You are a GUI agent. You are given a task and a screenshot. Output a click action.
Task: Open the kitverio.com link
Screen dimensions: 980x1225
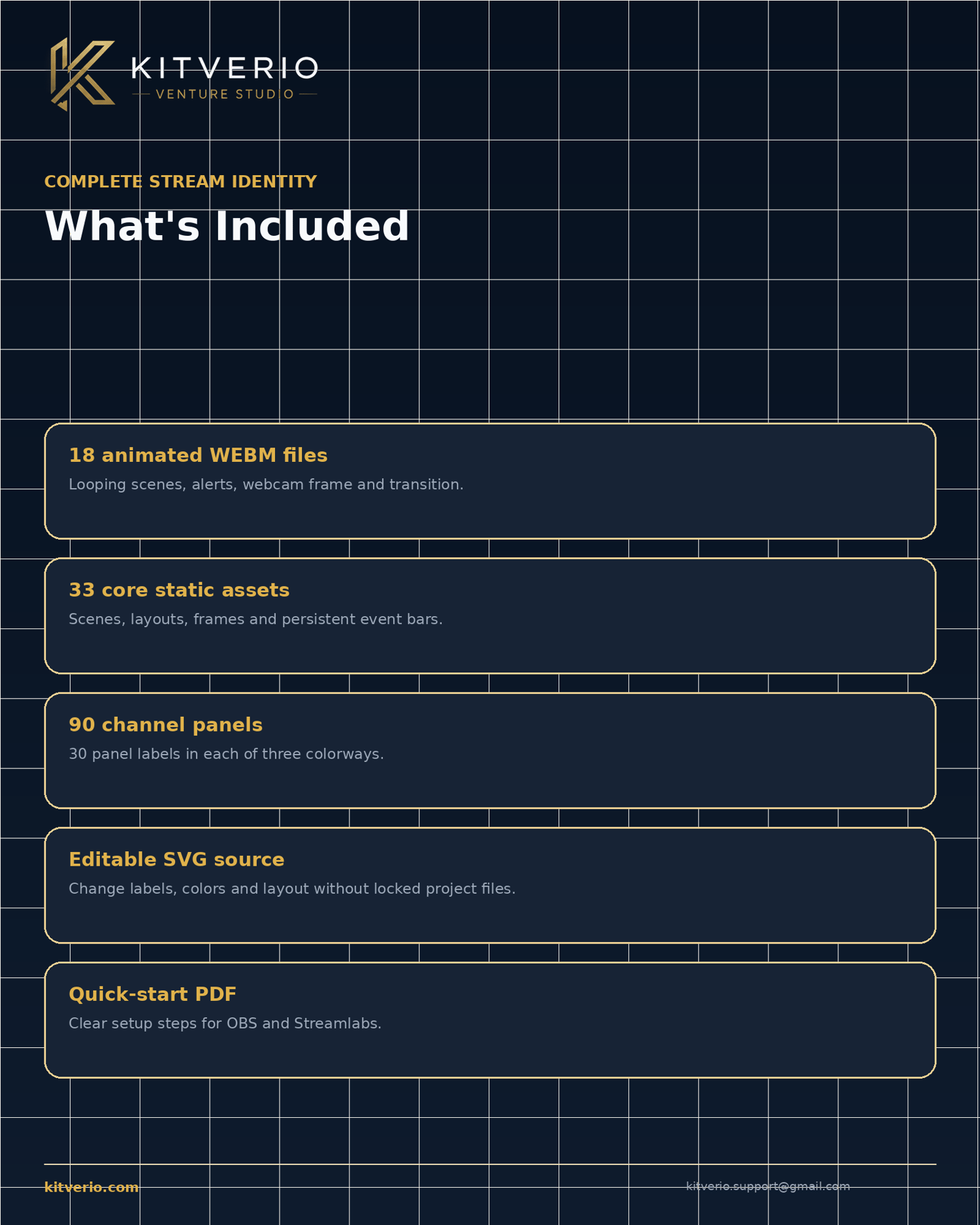click(91, 1187)
